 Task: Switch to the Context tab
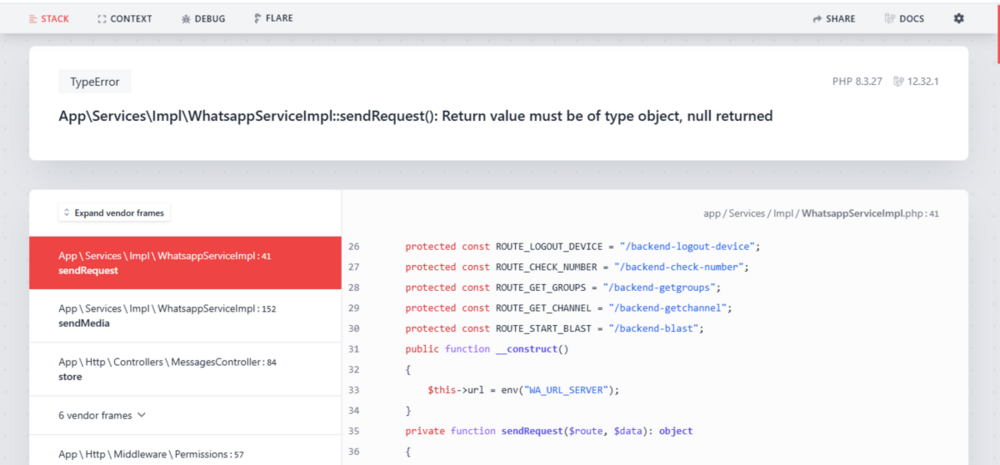125,18
